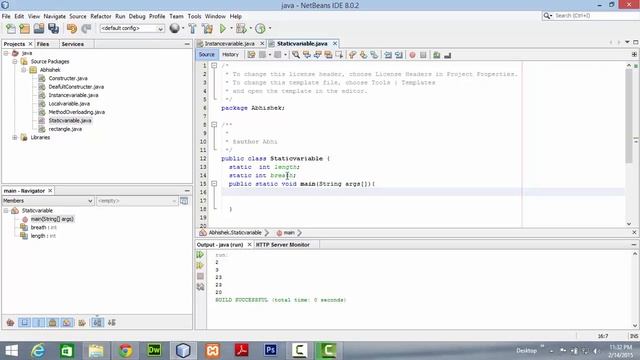Go to the Next Bookmark icon

coord(363,55)
